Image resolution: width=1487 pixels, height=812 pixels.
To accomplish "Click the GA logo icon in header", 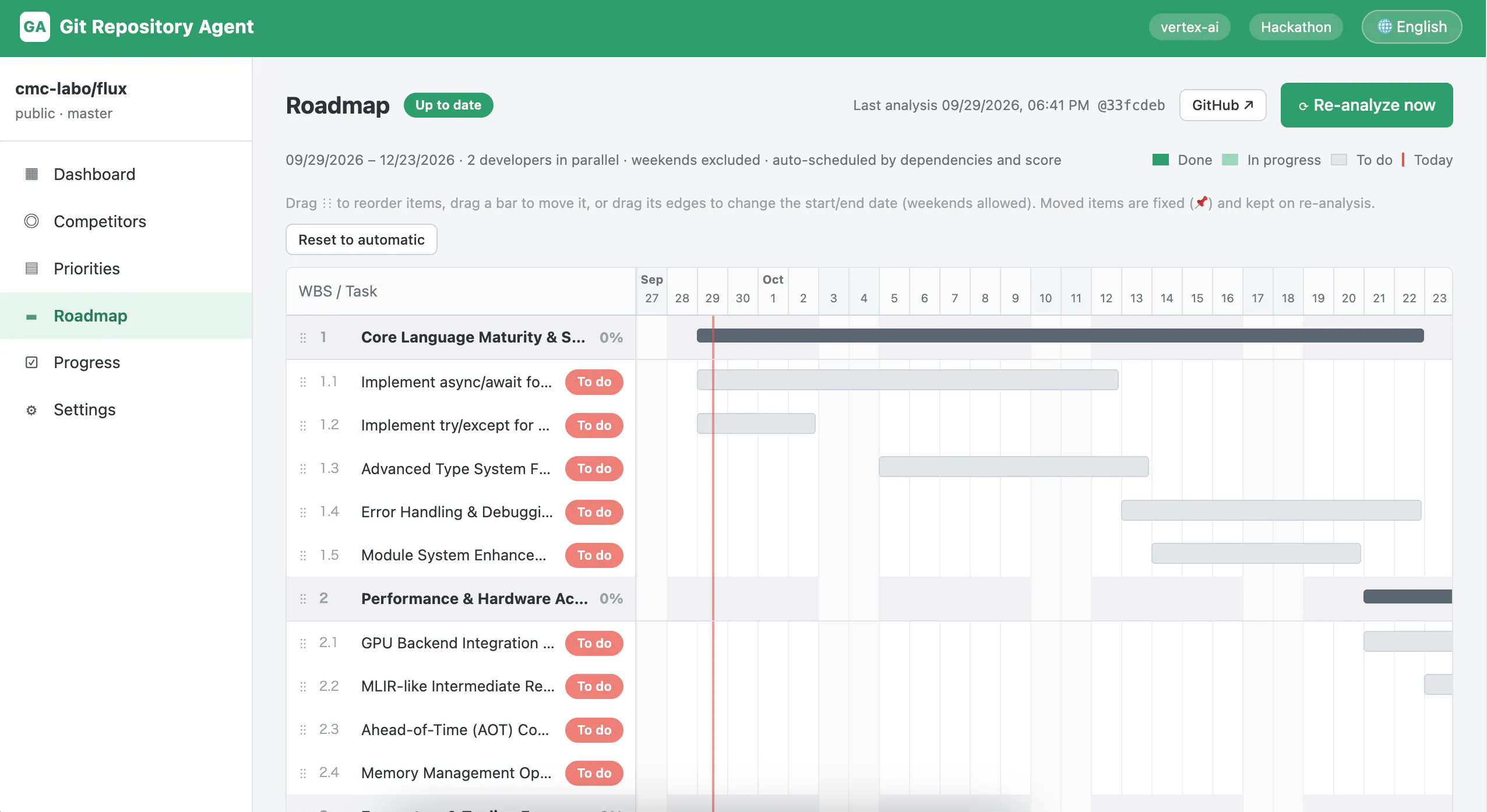I will tap(34, 27).
